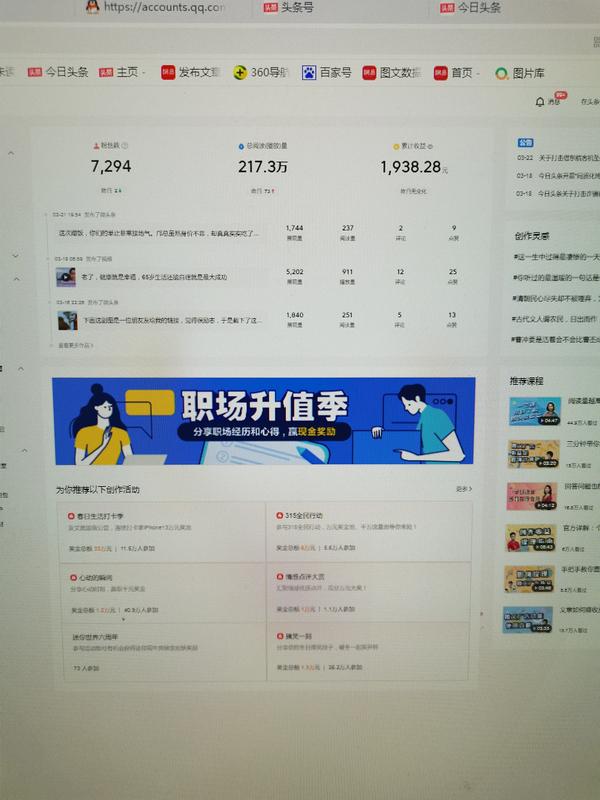Open the #这一生中 inspiration topic
The image size is (600, 800).
tap(556, 256)
